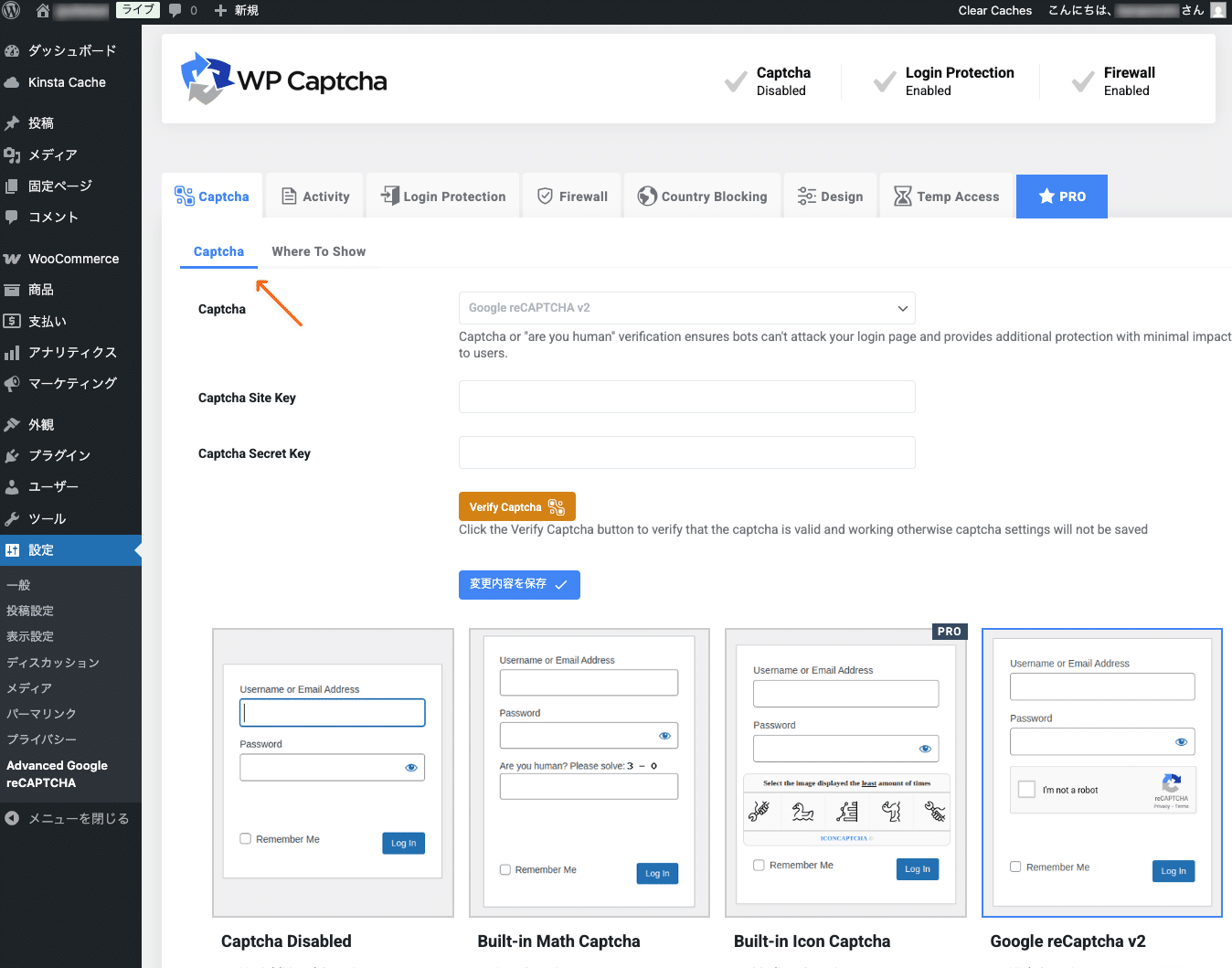1232x968 pixels.
Task: Toggle password visibility eye in Math Captcha preview
Action: pyautogui.click(x=666, y=735)
